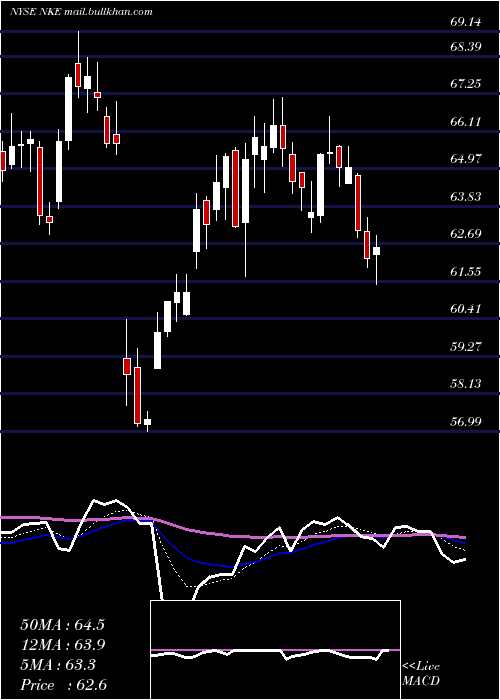This screenshot has height=700, width=500.
Task: Click the 12MA : 63.9 reading
Action: pos(62,645)
